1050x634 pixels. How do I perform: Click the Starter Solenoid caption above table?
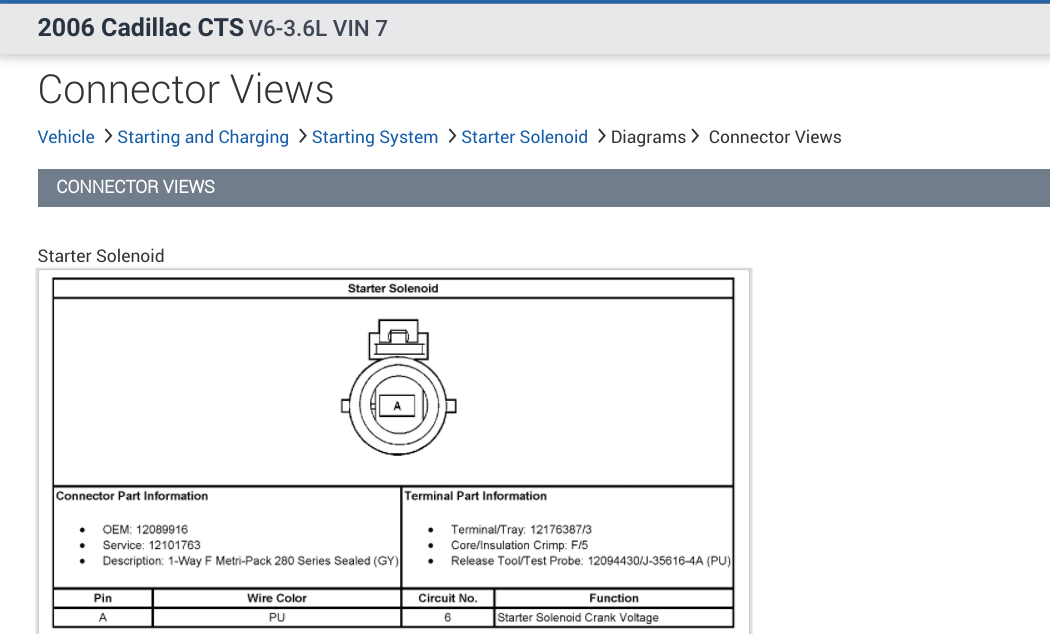101,256
